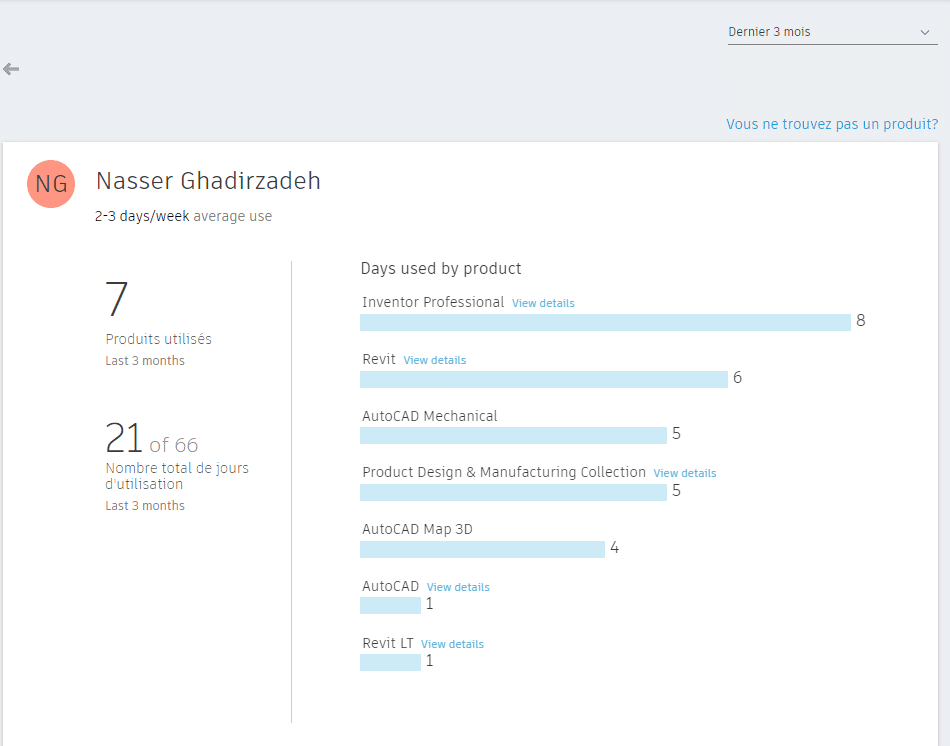Click the 'AutoCAD Map 3D' product label
The height and width of the screenshot is (746, 950).
(417, 530)
